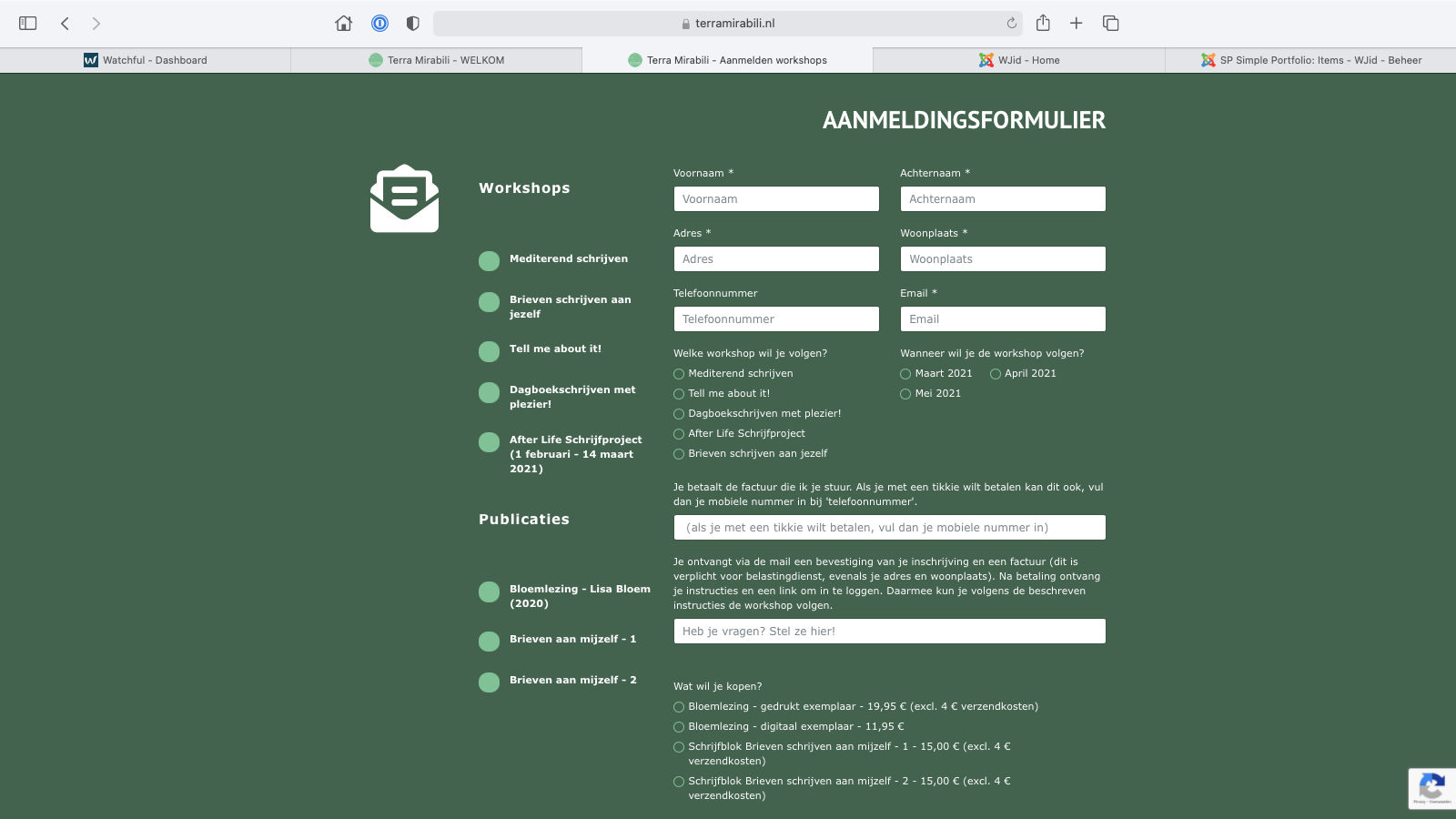1456x819 pixels.
Task: Click the Achternaam input field
Action: 1003,199
